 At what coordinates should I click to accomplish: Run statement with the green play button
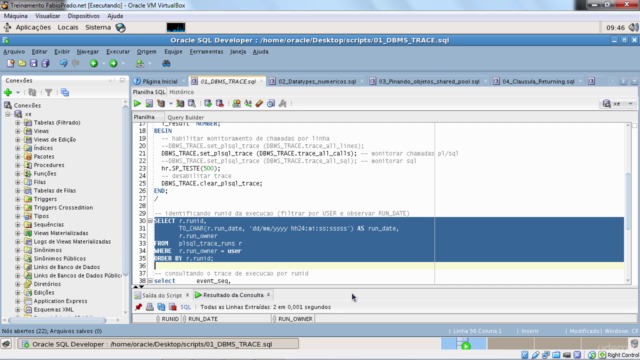137,104
